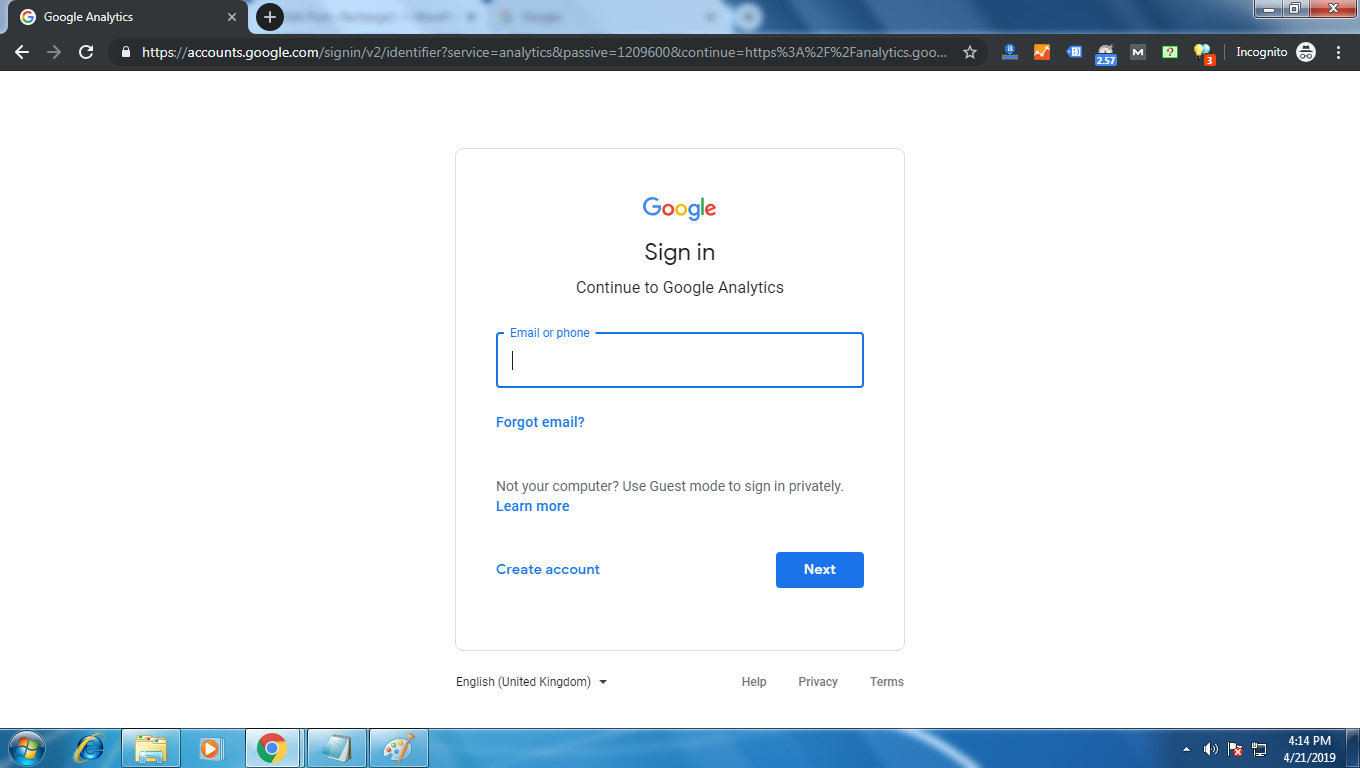Viewport: 1360px width, 768px height.
Task: Open the Forgot email? link
Action: (x=540, y=422)
